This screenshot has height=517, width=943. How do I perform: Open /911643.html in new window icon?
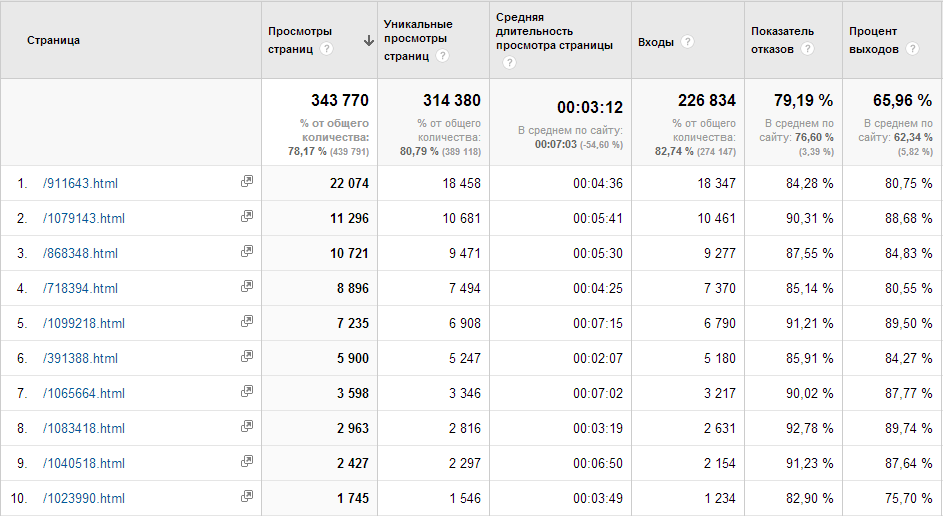[247, 182]
